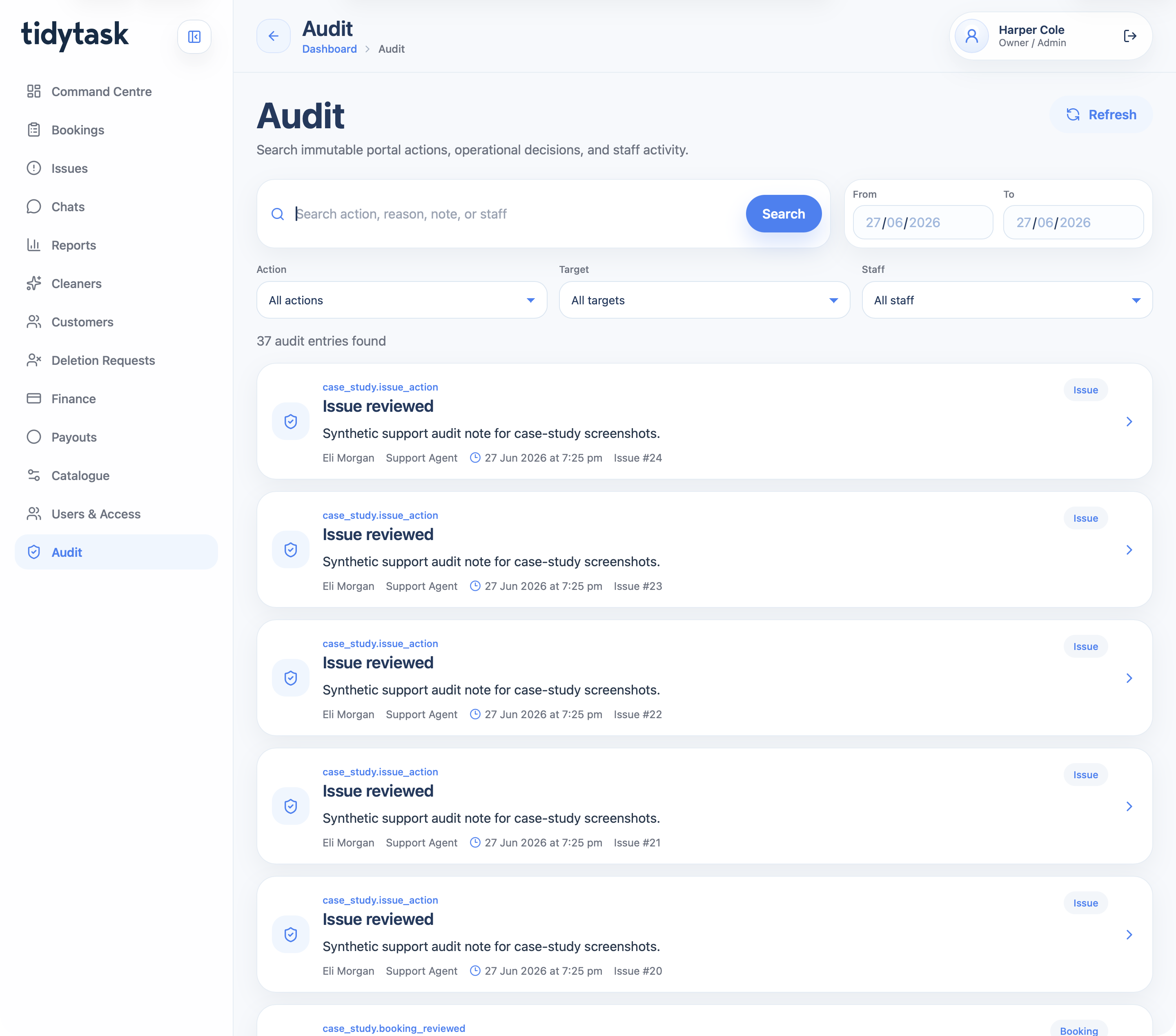Viewport: 1176px width, 1036px height.
Task: Click the Harper Cole user avatar
Action: (972, 36)
